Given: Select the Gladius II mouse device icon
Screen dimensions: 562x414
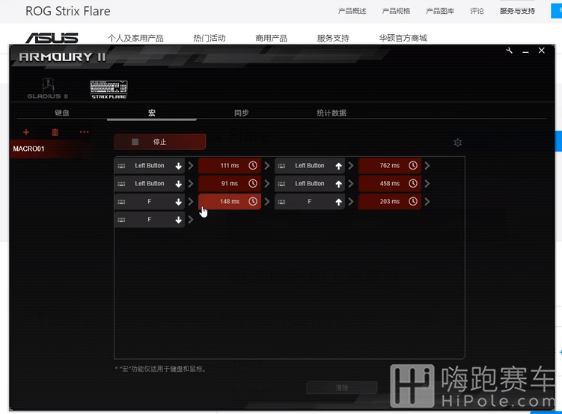Looking at the screenshot, I should click(48, 88).
